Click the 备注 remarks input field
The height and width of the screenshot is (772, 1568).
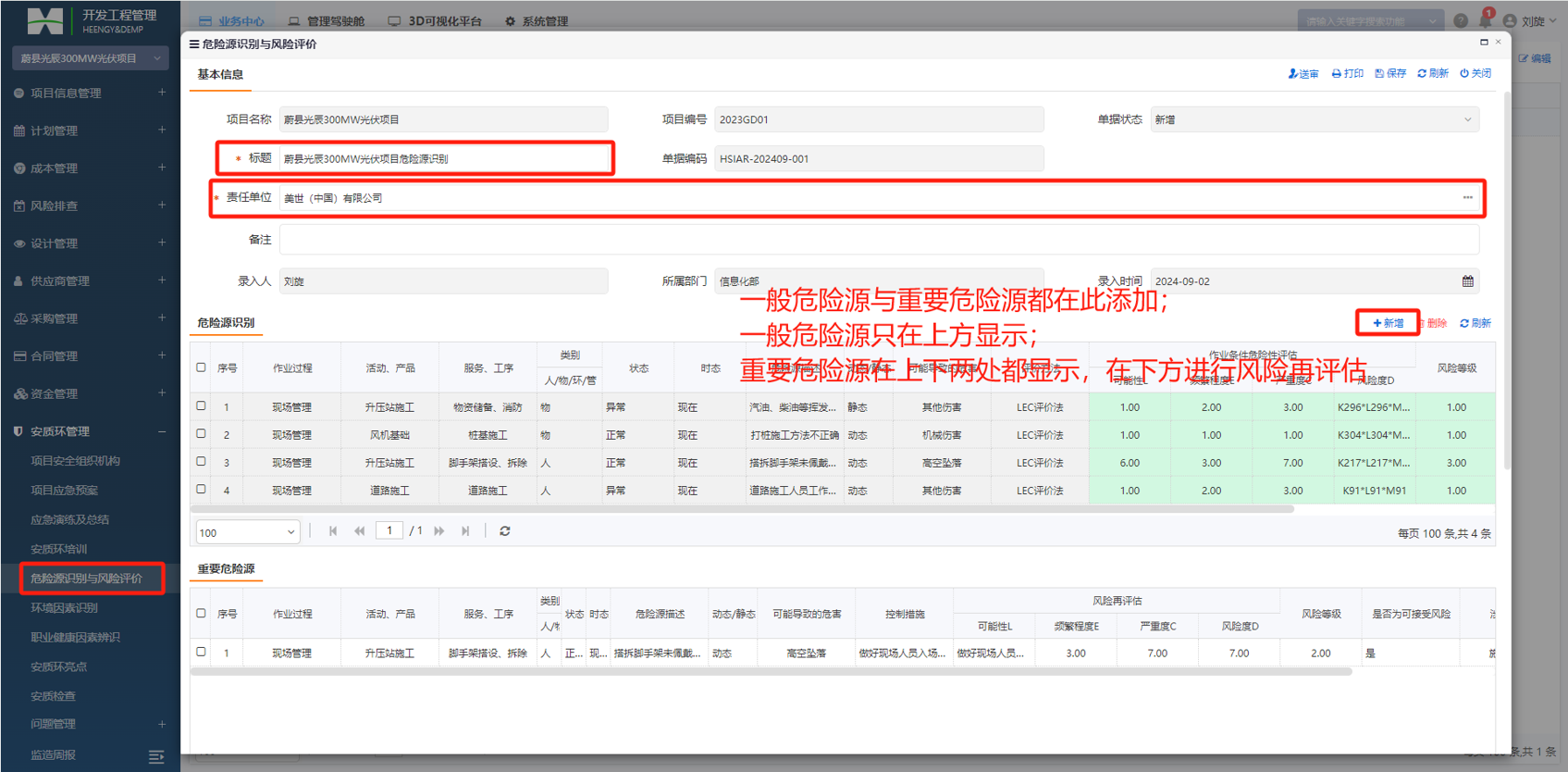click(x=879, y=240)
